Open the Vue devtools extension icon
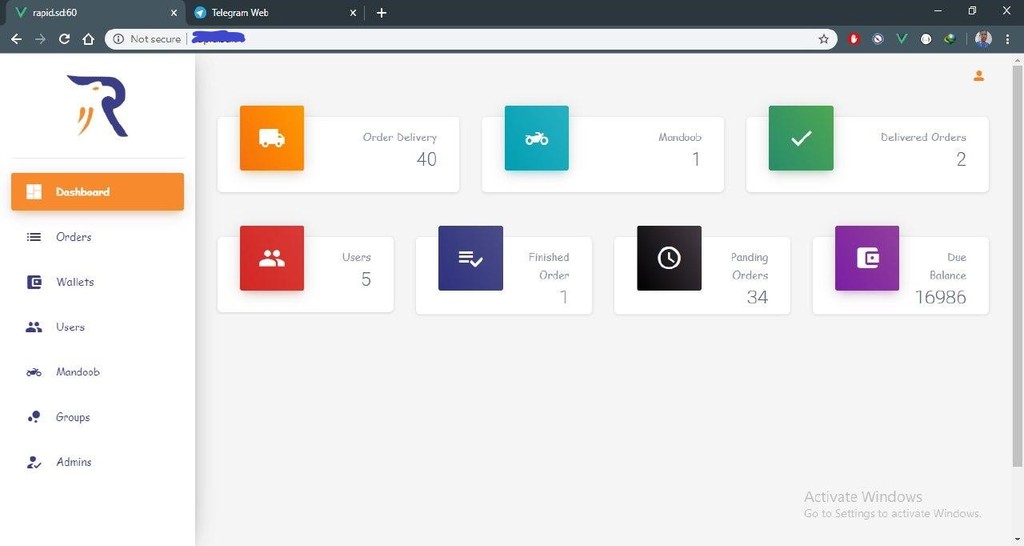1024x546 pixels. click(902, 39)
